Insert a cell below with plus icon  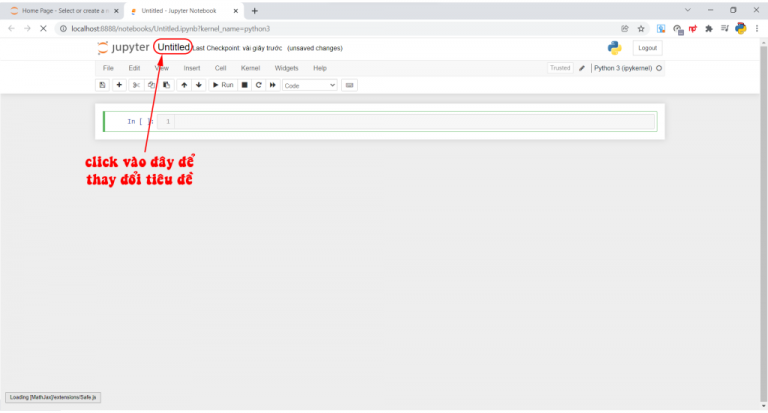120,85
